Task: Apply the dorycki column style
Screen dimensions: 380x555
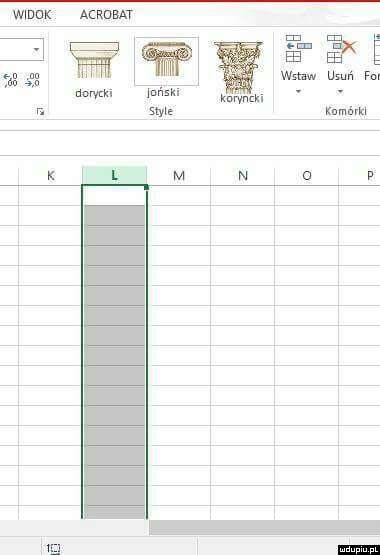Action: click(94, 70)
